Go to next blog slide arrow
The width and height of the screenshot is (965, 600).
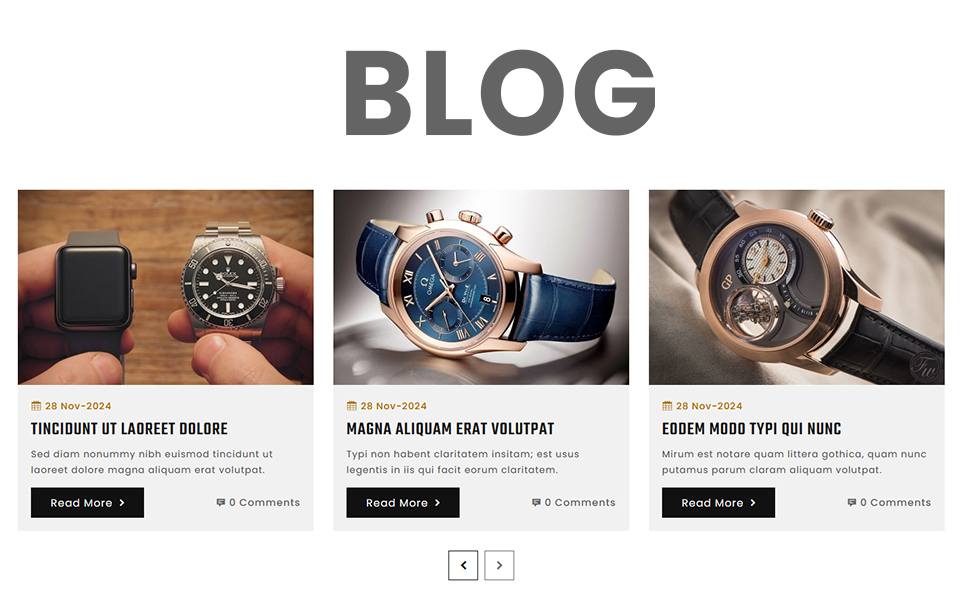point(499,565)
